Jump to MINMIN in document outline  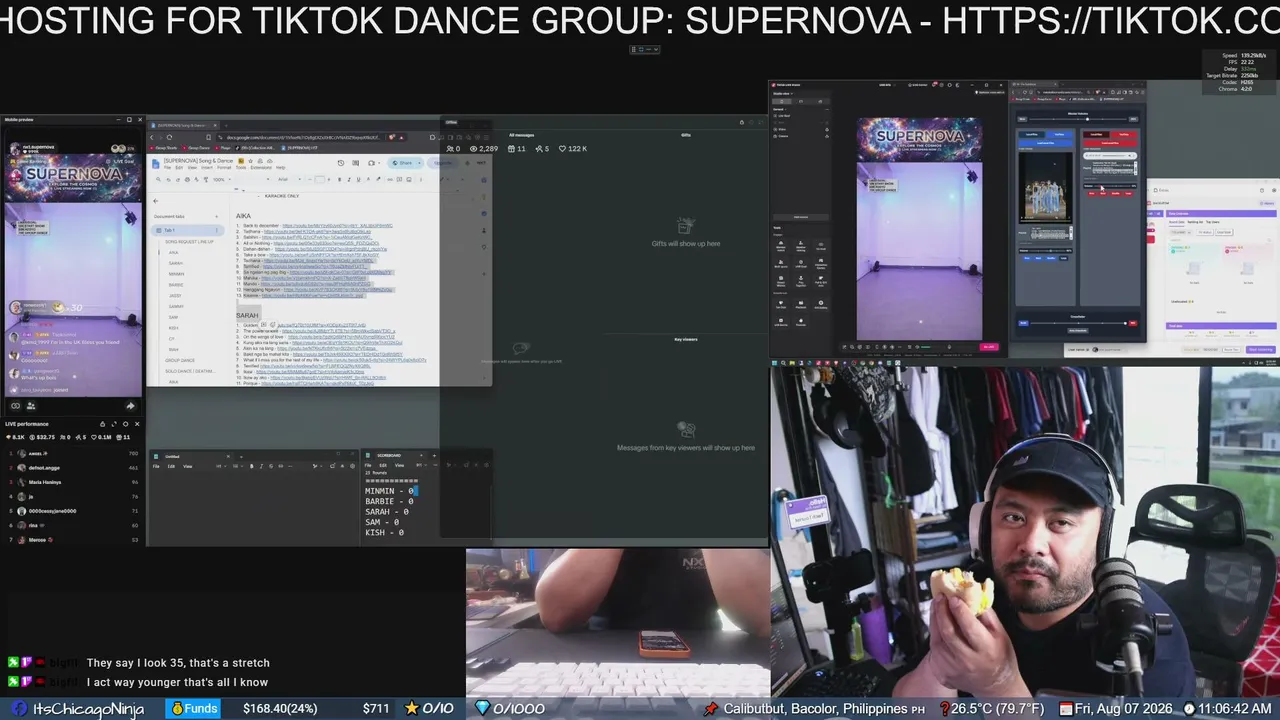[176, 274]
